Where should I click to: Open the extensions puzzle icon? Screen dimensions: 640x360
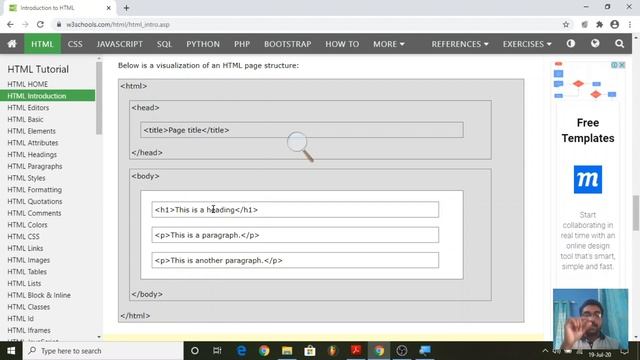point(599,24)
